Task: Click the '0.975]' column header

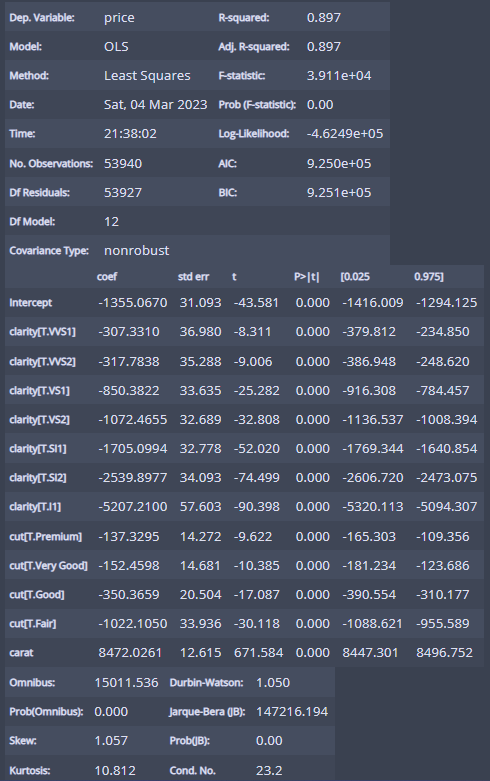Action: point(428,277)
